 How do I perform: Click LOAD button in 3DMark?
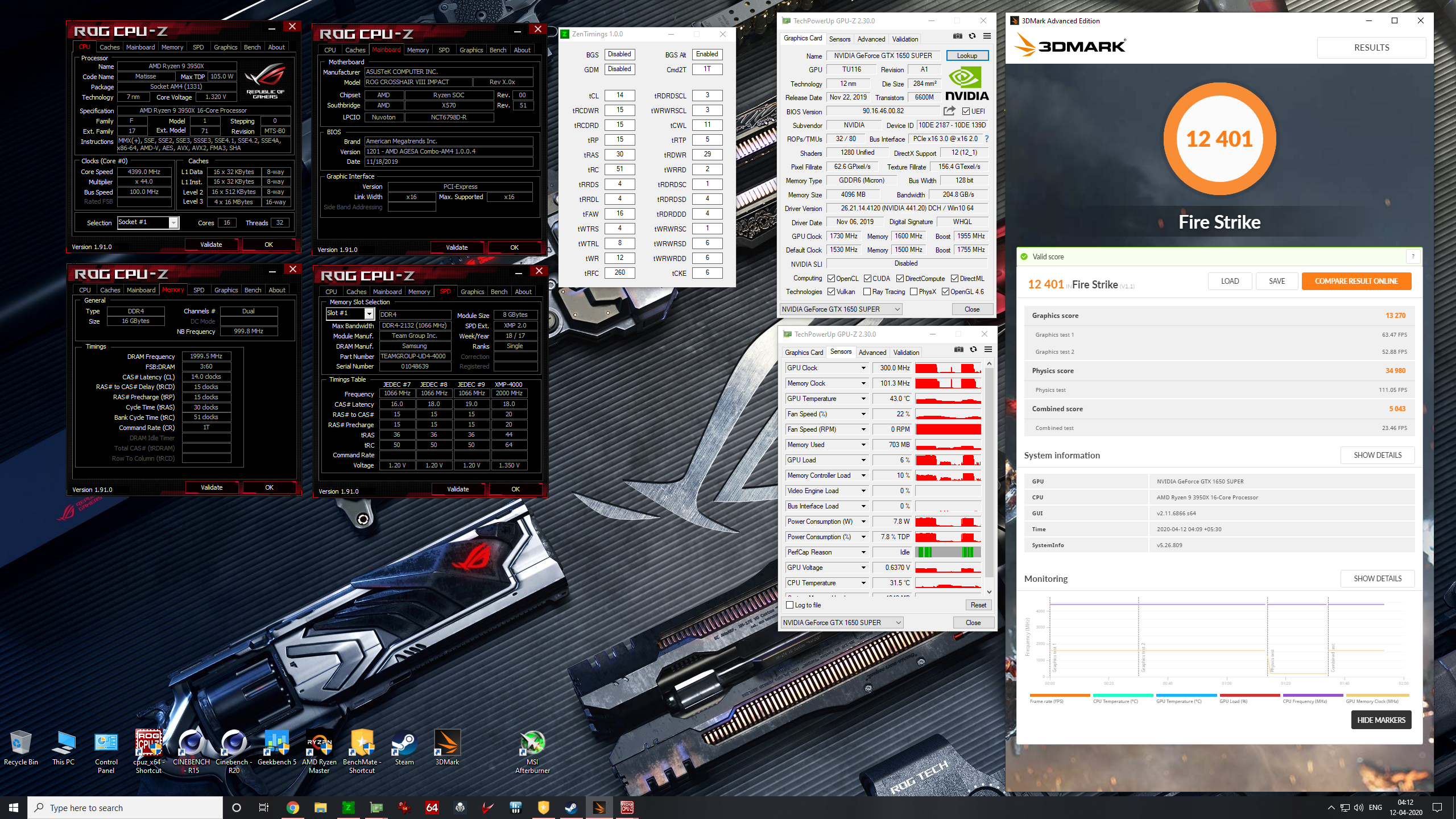tap(1230, 281)
